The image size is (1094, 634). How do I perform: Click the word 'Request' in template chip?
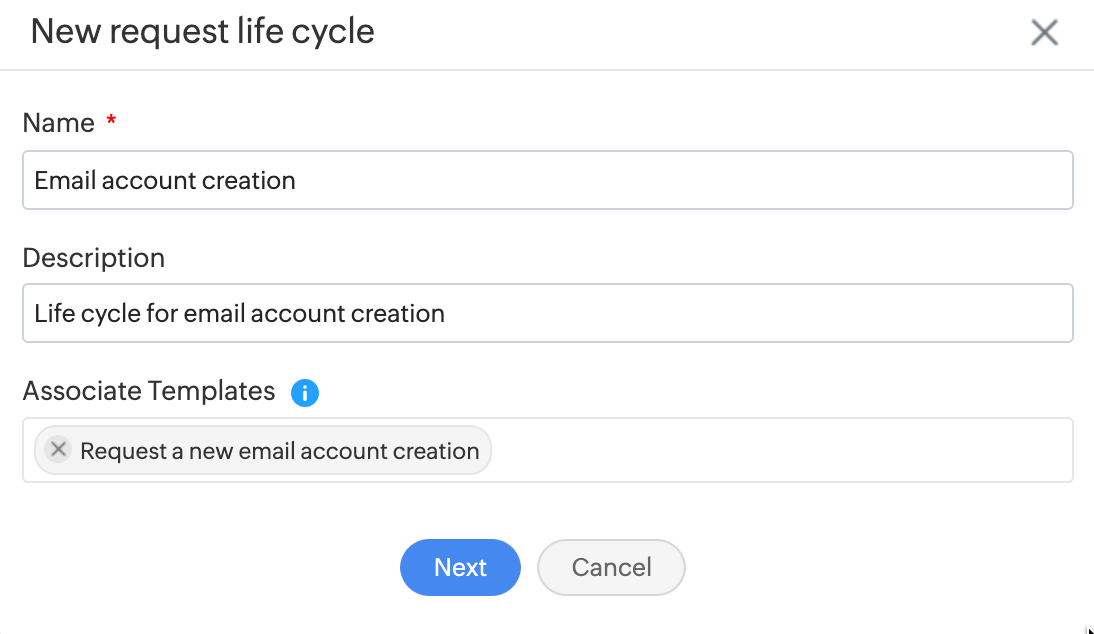(124, 451)
